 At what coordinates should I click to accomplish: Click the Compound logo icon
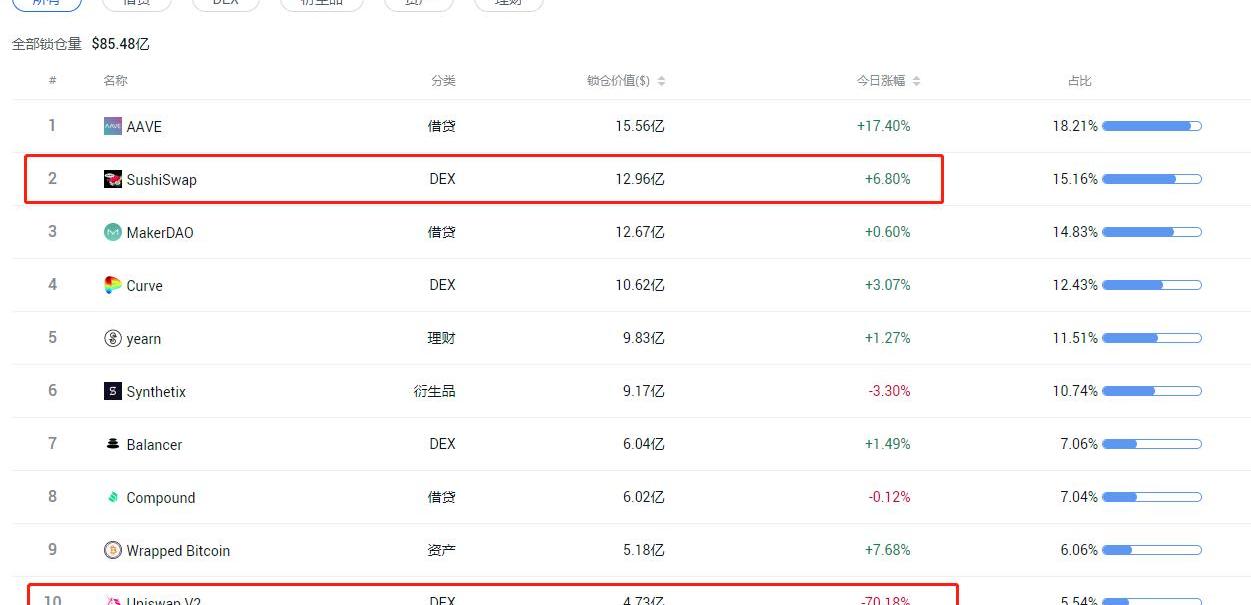[x=112, y=497]
